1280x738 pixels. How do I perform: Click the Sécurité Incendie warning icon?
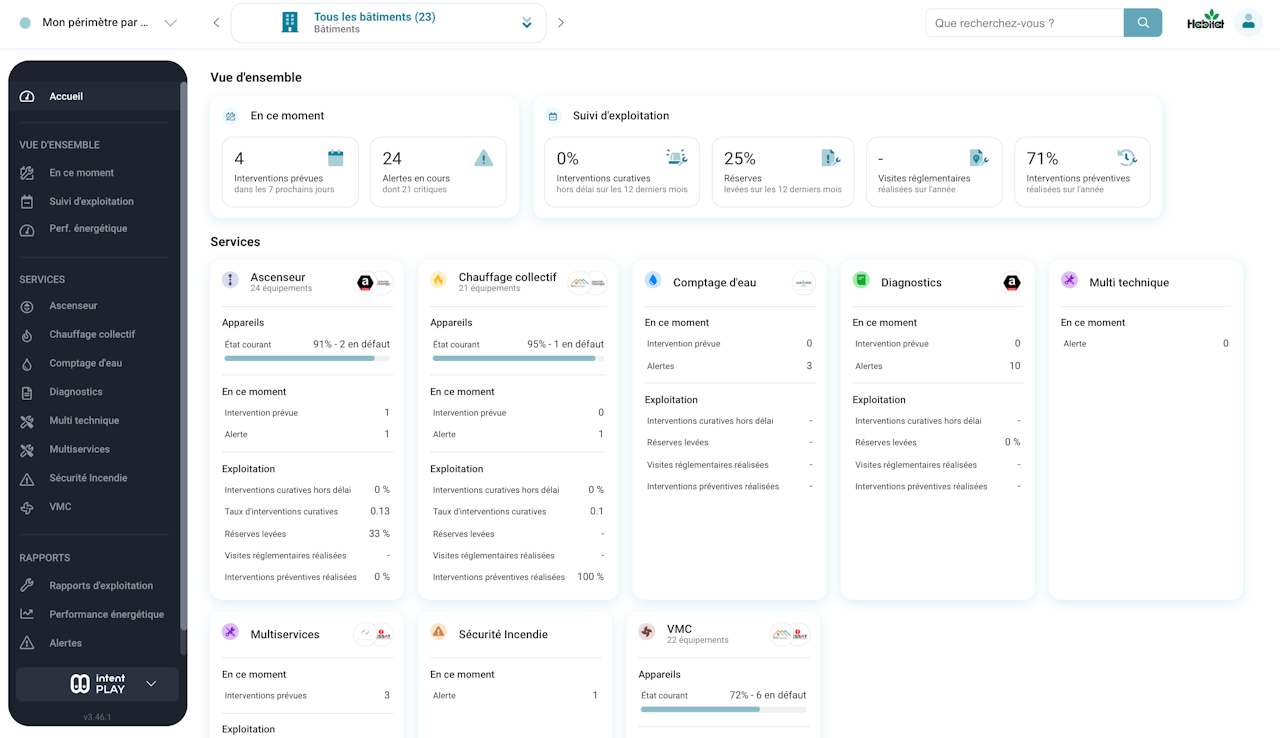point(438,633)
